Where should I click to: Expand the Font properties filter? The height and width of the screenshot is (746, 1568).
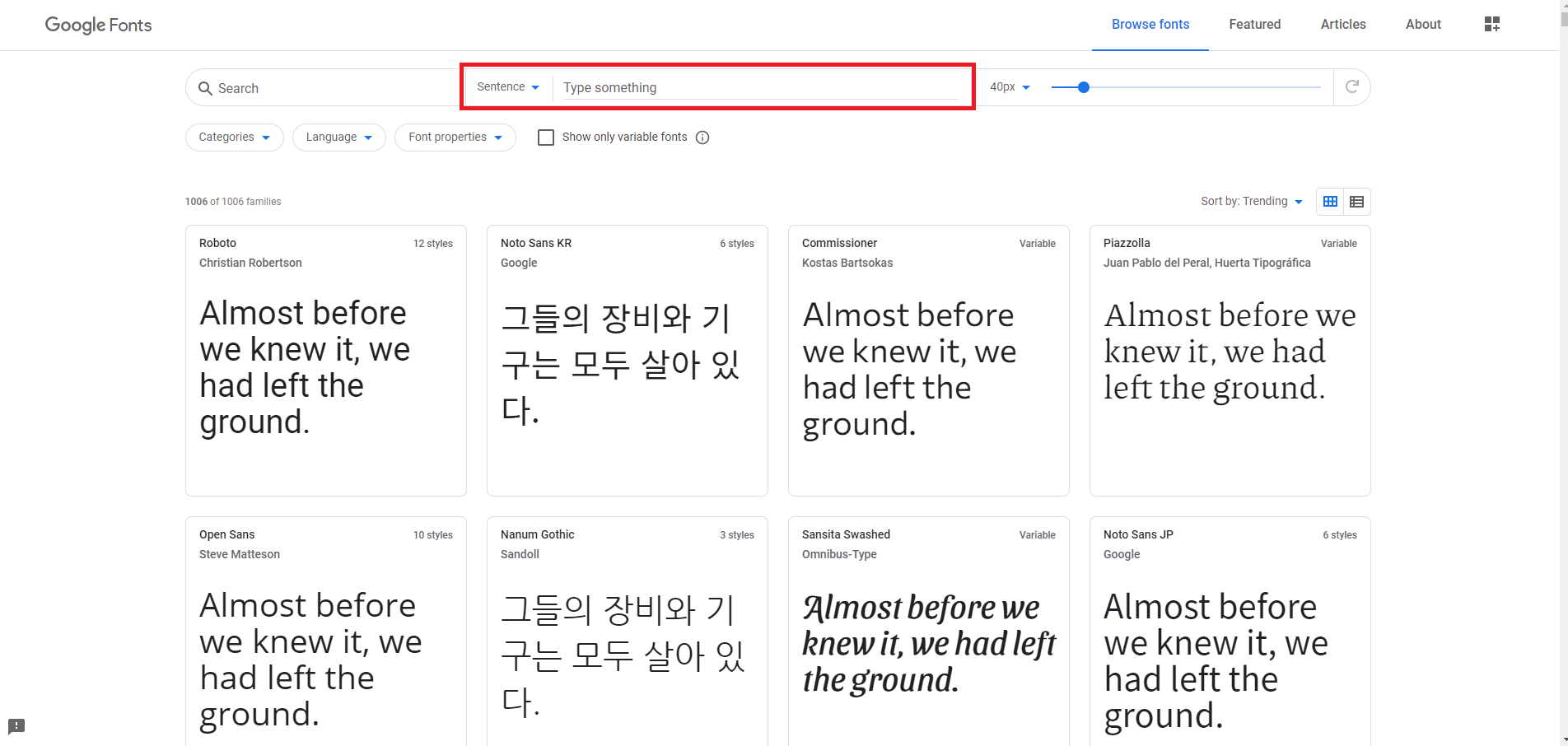pyautogui.click(x=455, y=138)
